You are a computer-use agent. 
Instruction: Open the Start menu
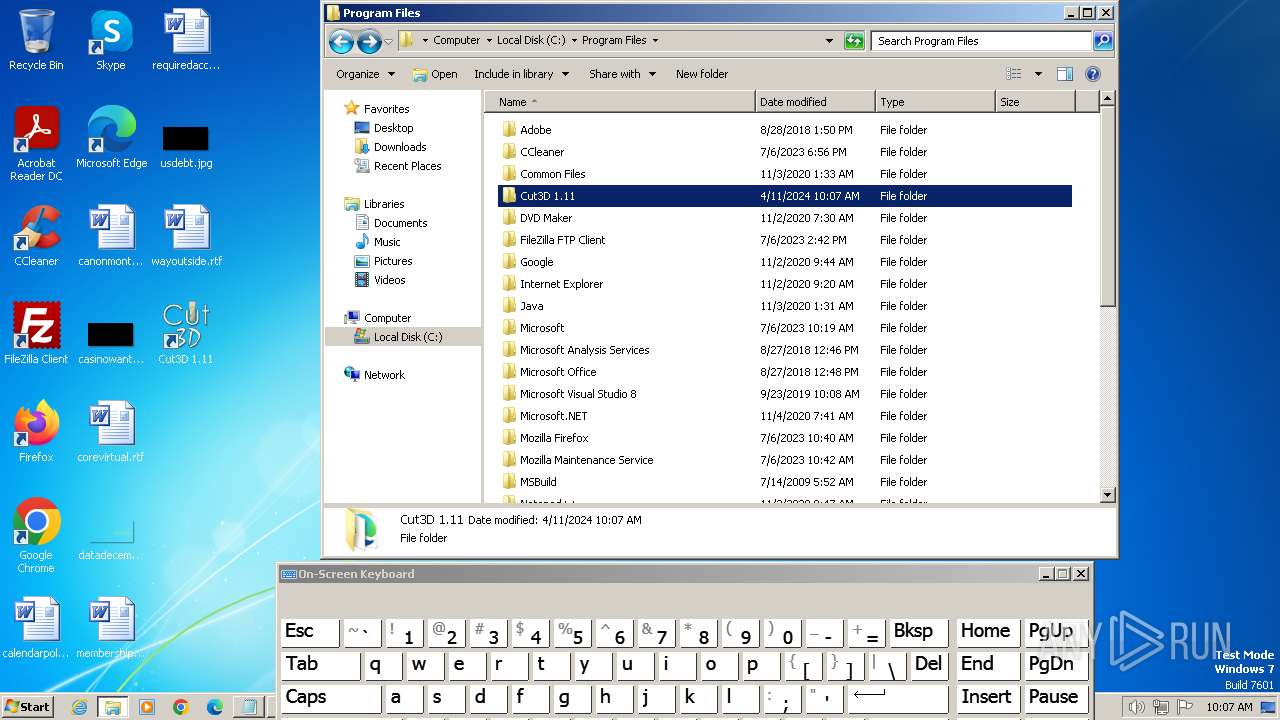pyautogui.click(x=28, y=707)
